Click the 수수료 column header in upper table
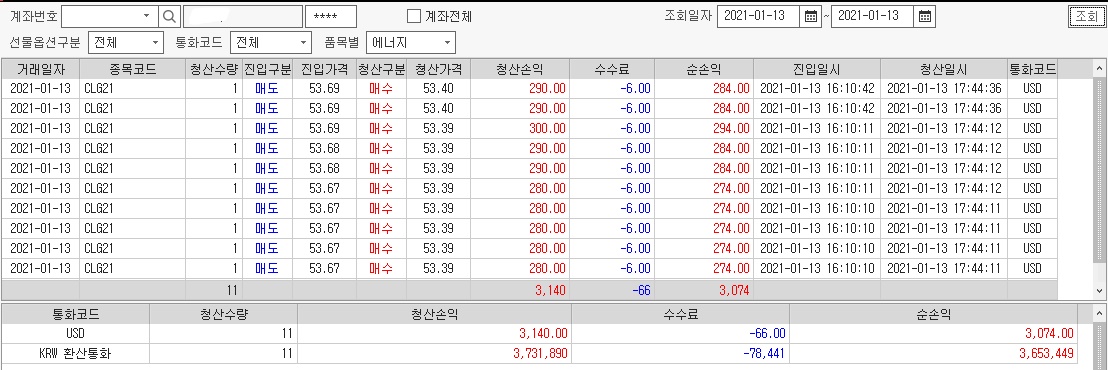The width and height of the screenshot is (1108, 370). 613,69
